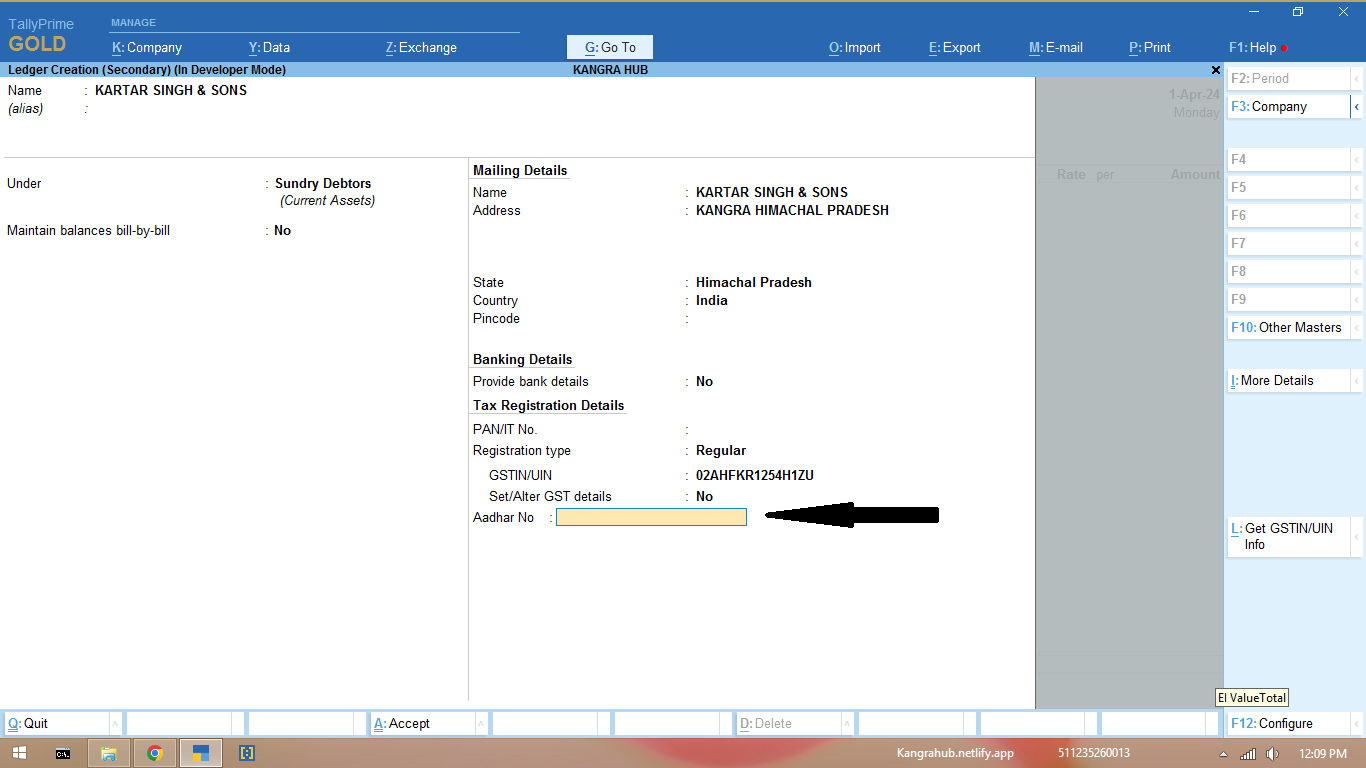Toggle Set/Alter GST details option

(x=704, y=497)
